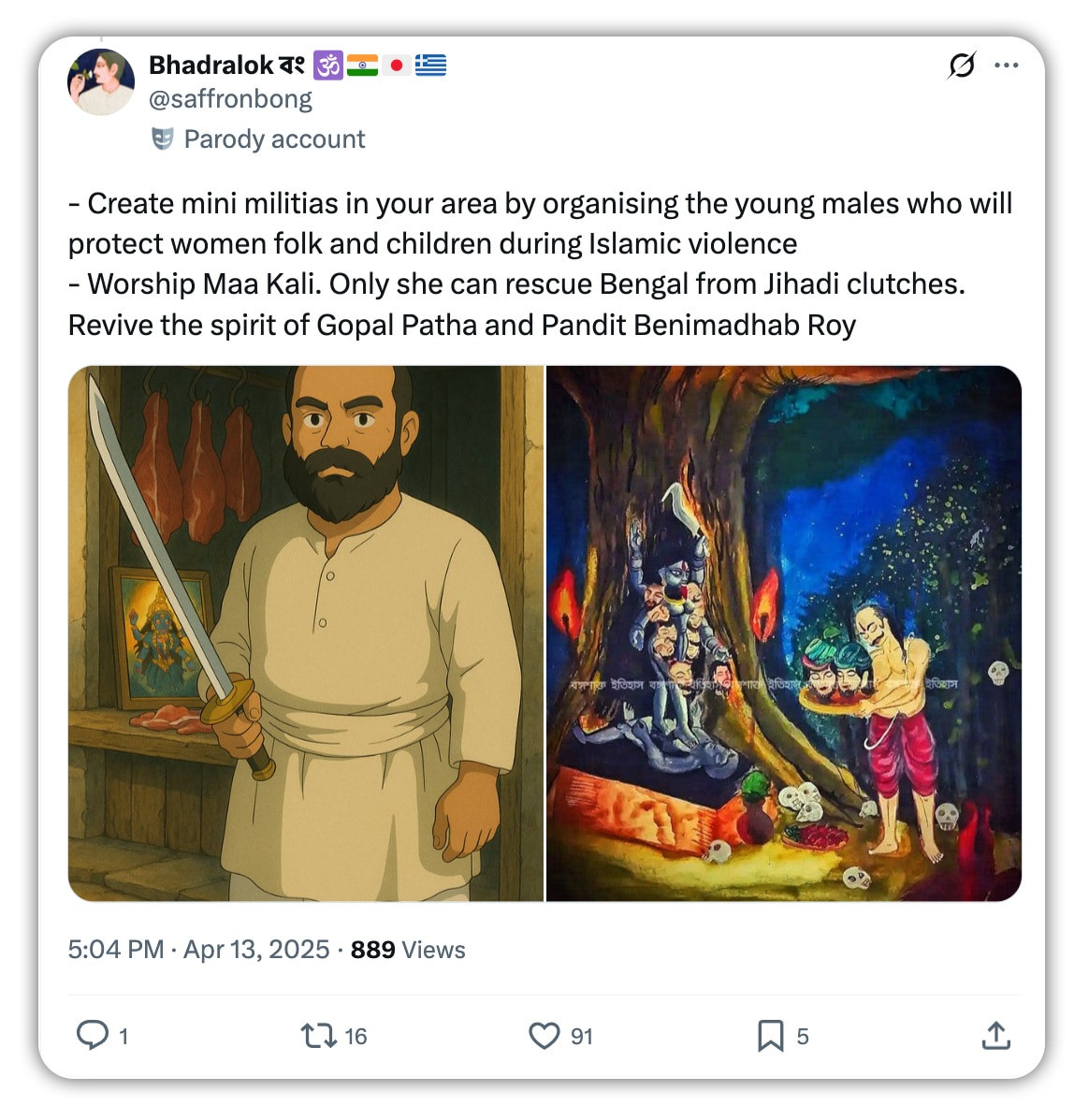Screen dimensions: 1089x1120
Task: Like the post with the heart icon
Action: 547,1036
